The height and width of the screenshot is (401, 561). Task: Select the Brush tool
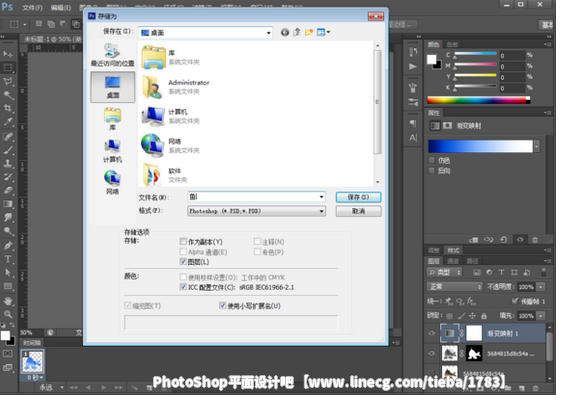tap(8, 150)
